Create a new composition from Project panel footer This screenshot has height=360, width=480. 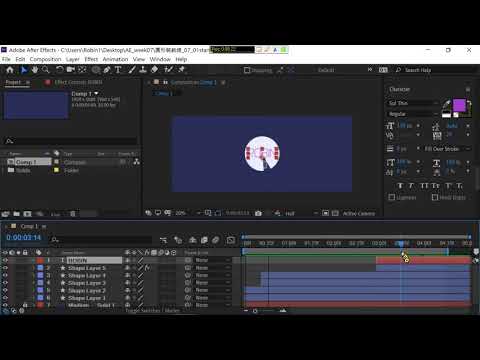pos(28,214)
